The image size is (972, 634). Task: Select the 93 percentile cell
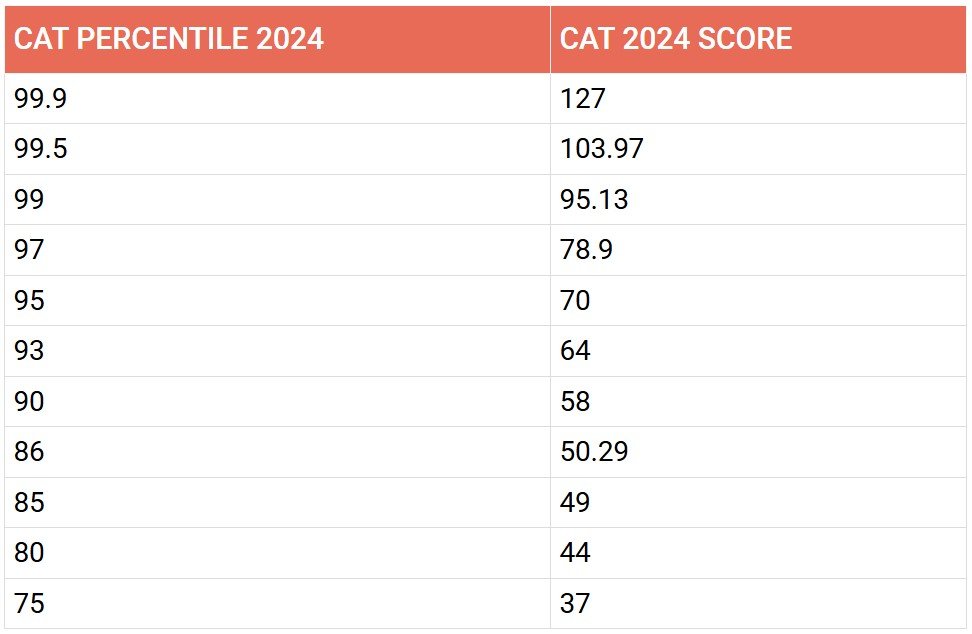pos(29,351)
